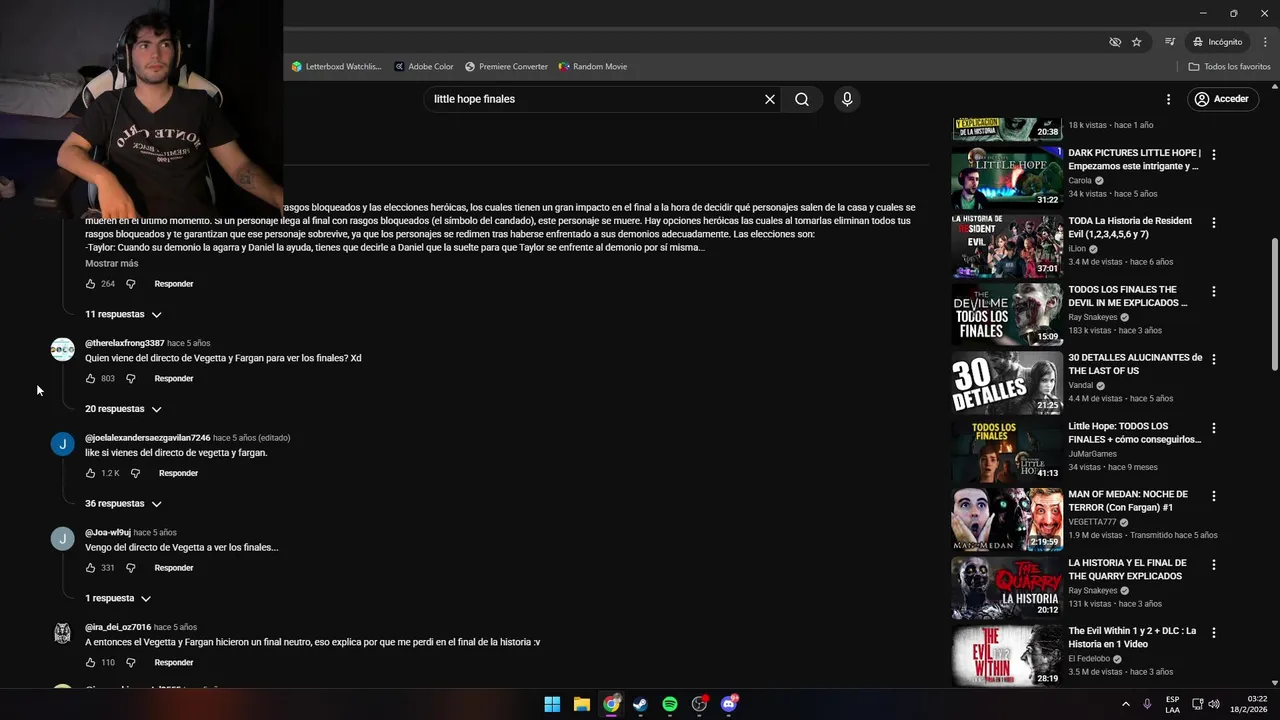This screenshot has width=1280, height=720.
Task: Reply to comment by @joelalexandersaezgavilan7246
Action: coord(178,473)
